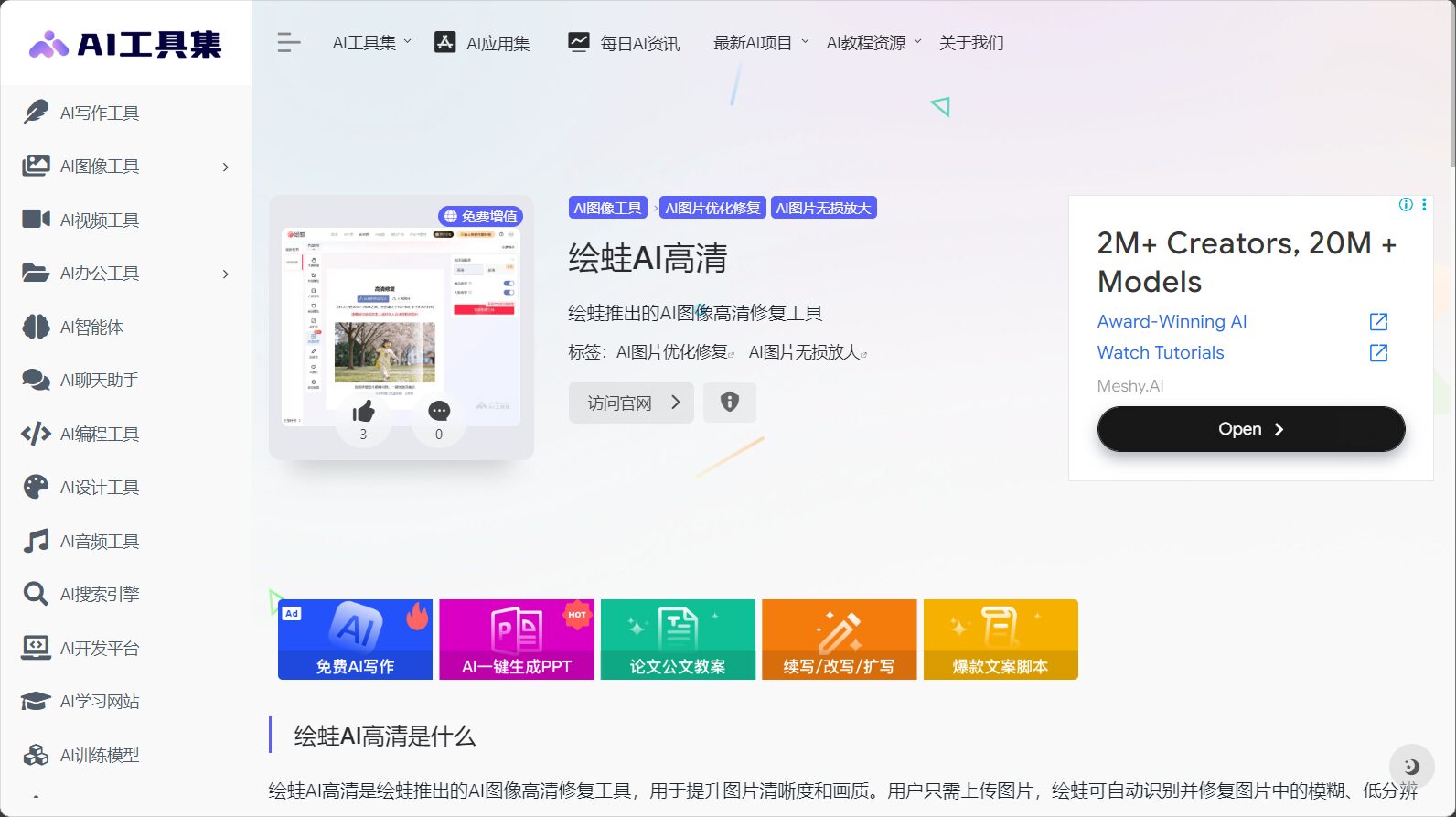The image size is (1456, 817).
Task: Open the 最新AI项目 nav dropdown
Action: click(761, 42)
